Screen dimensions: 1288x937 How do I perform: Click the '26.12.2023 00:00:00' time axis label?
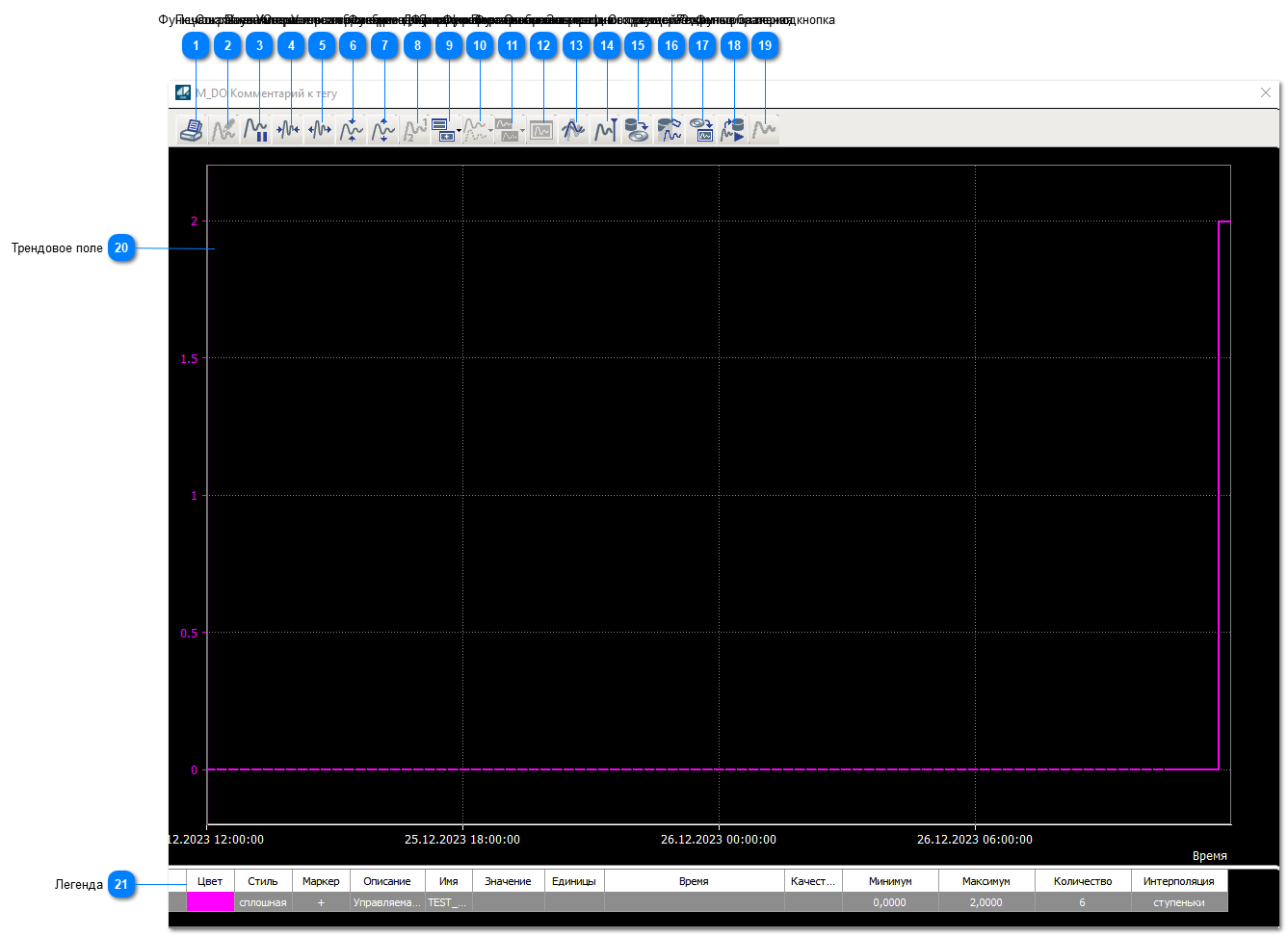719,840
